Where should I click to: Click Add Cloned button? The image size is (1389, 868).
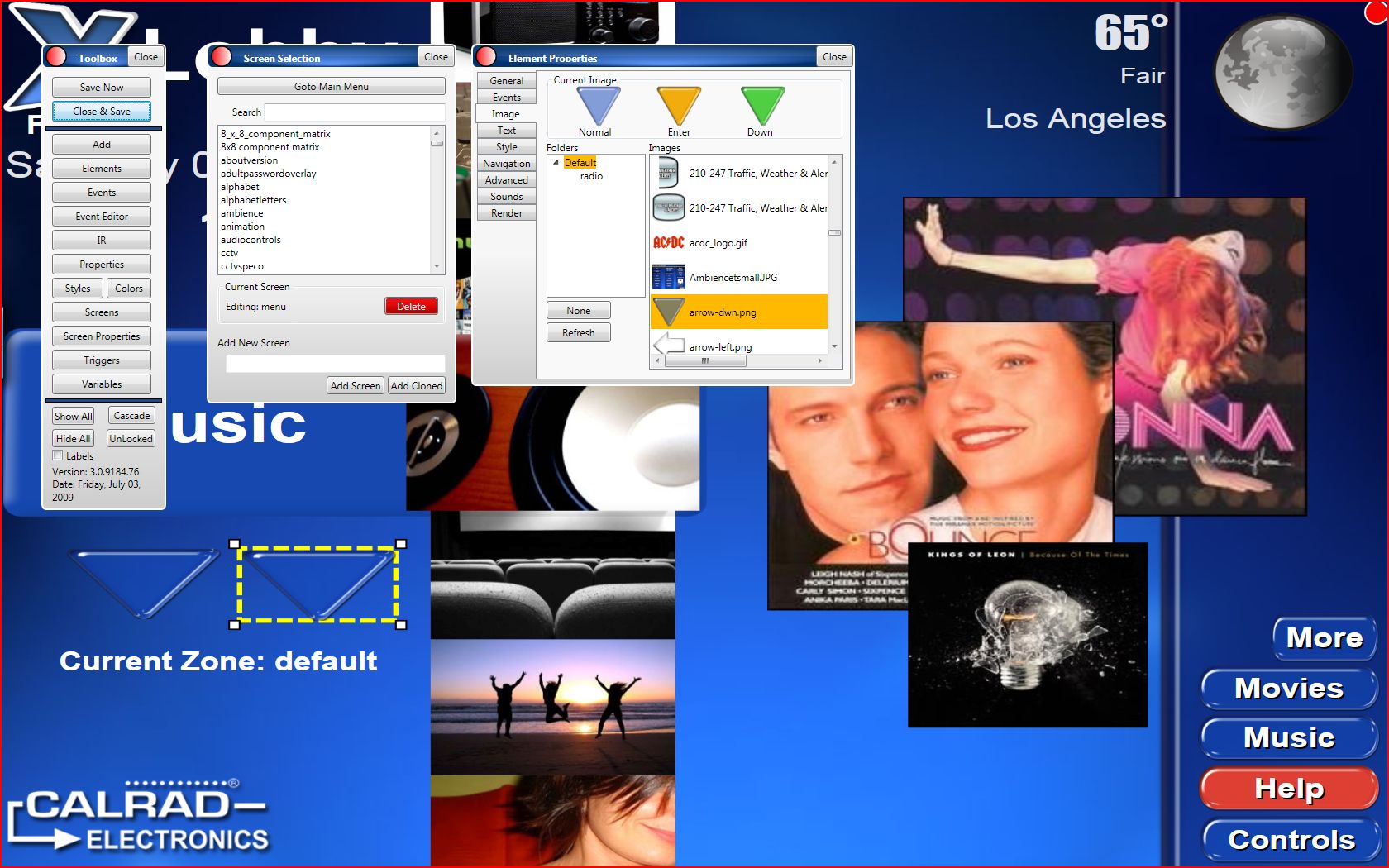pos(417,386)
